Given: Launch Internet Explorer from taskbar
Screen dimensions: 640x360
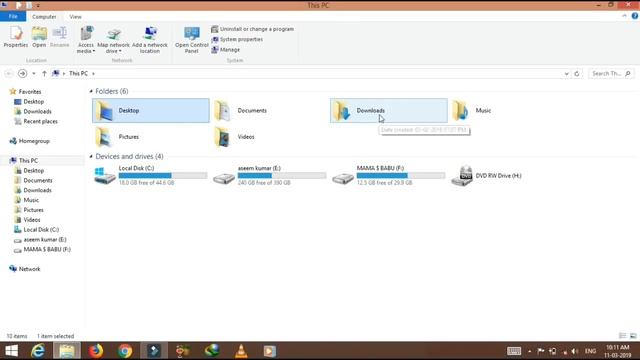Looking at the screenshot, I should 38,351.
